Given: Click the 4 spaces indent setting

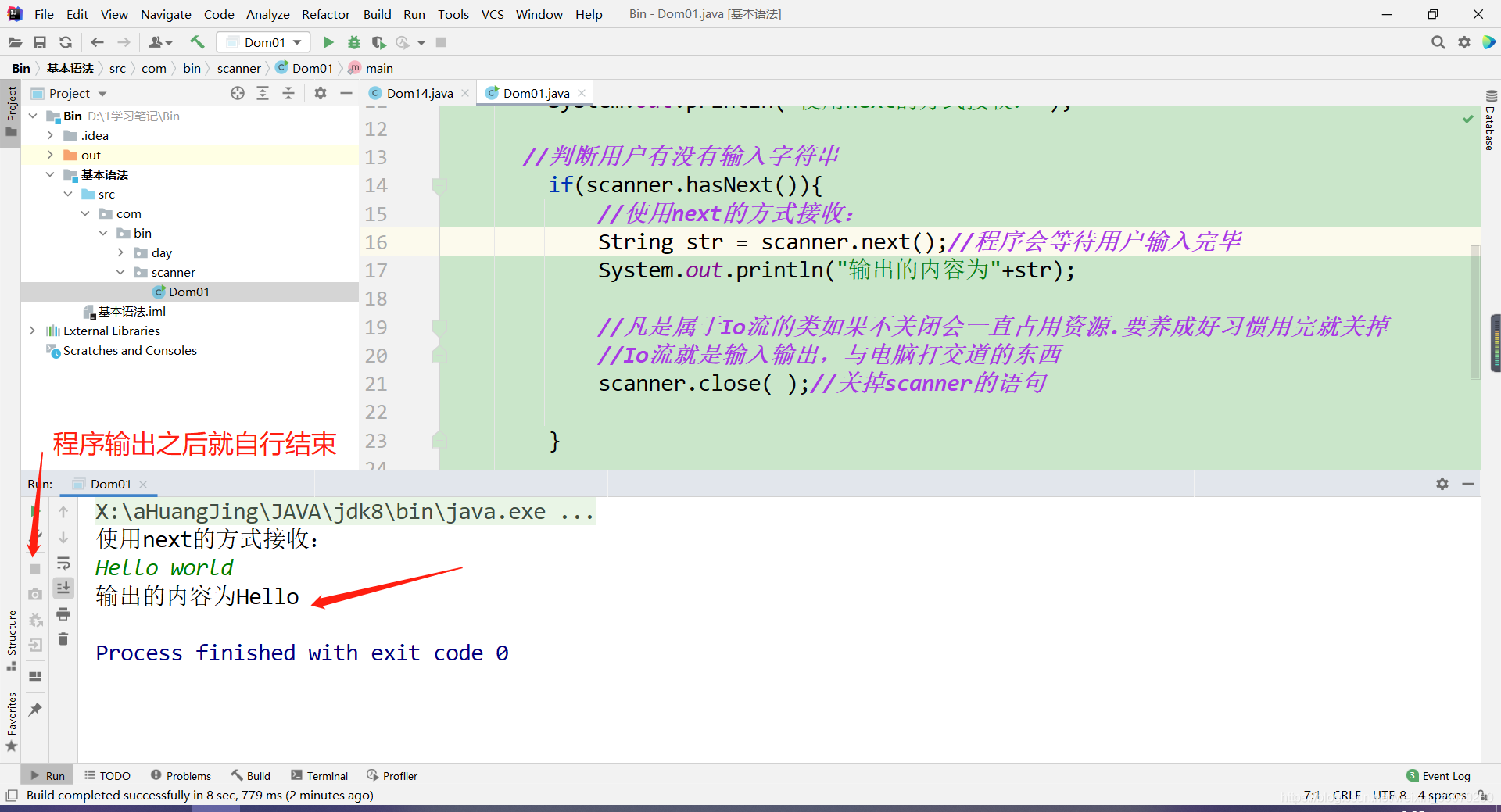Looking at the screenshot, I should coord(1442,795).
